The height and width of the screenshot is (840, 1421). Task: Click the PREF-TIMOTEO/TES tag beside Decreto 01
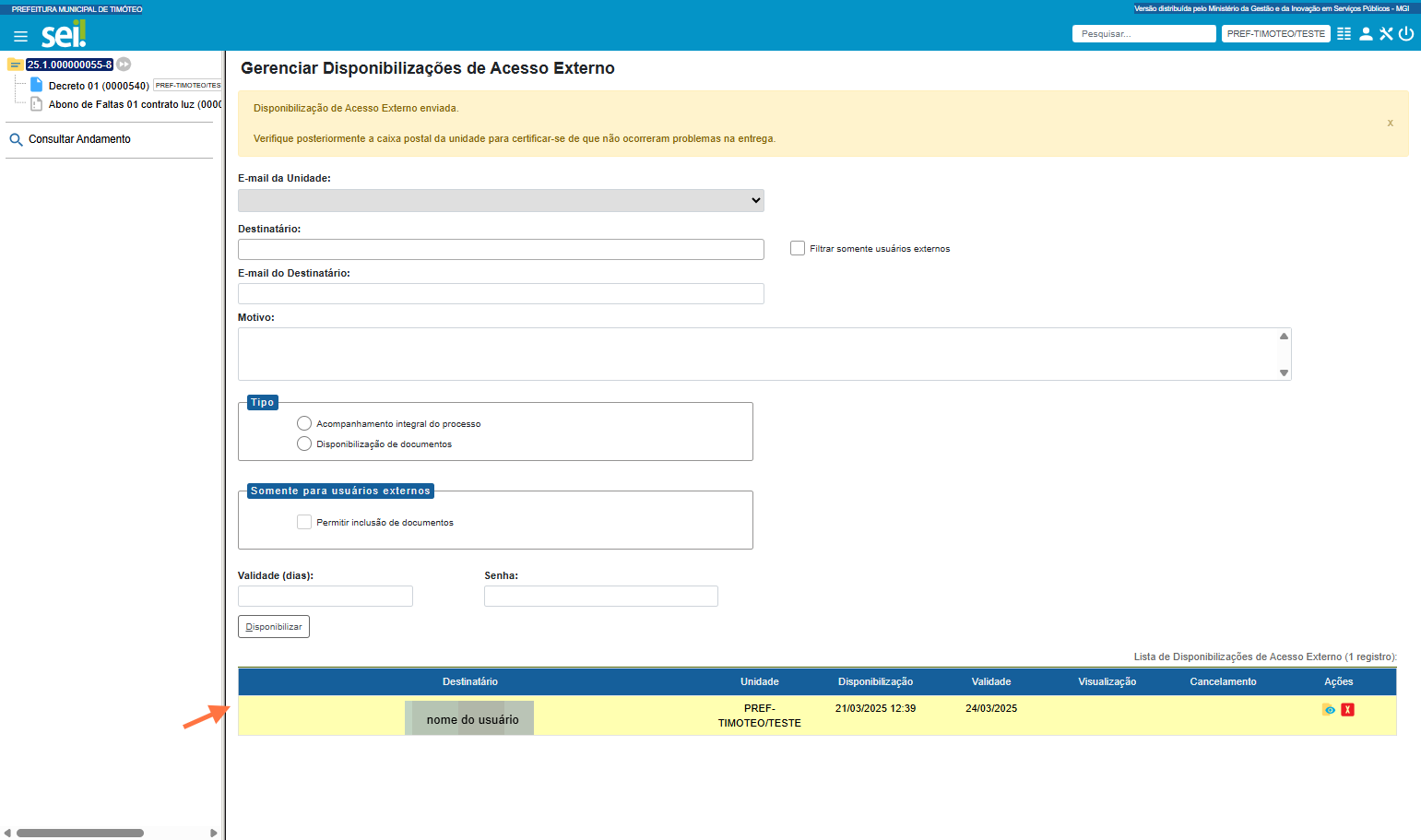[x=187, y=85]
